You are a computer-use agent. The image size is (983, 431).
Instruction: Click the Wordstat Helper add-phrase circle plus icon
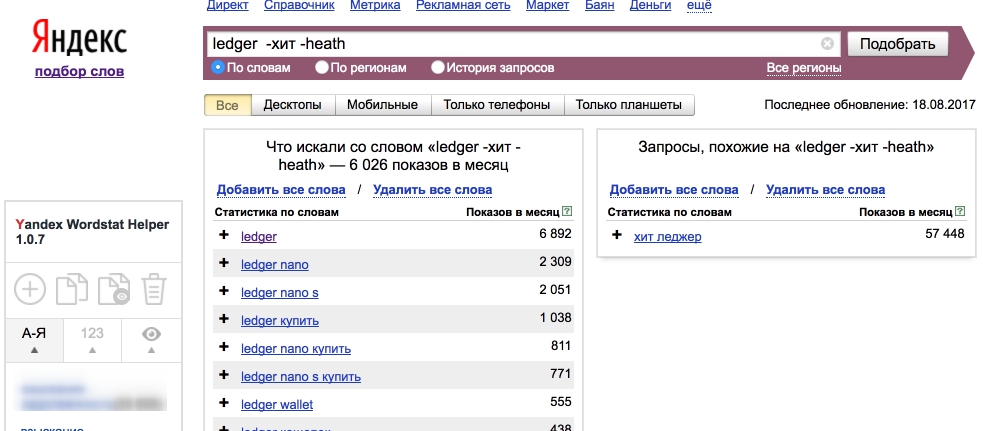tap(30, 290)
